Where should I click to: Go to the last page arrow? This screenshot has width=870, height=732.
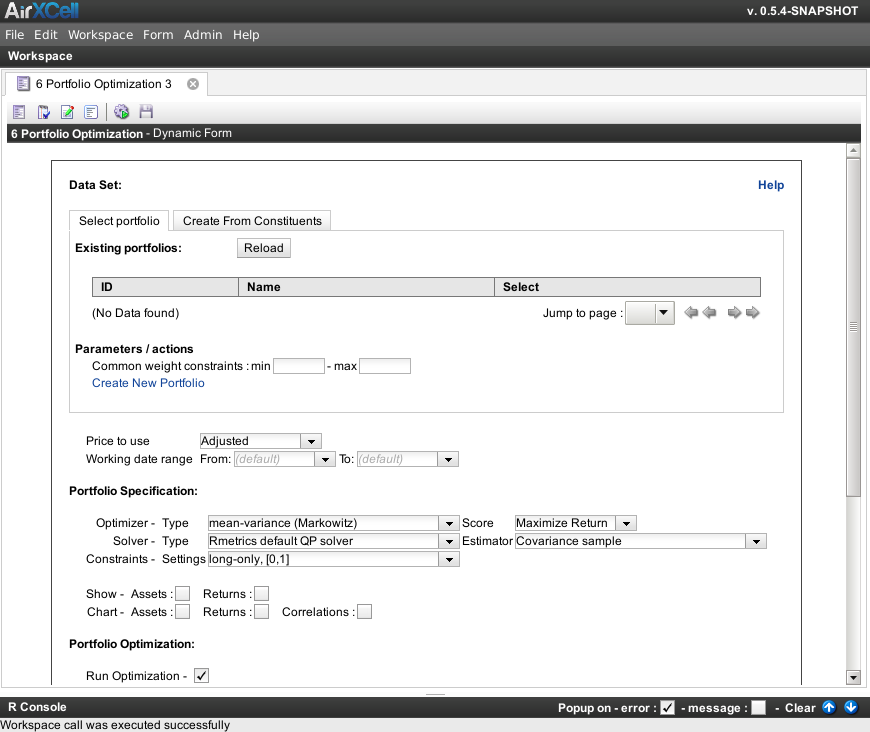(753, 313)
